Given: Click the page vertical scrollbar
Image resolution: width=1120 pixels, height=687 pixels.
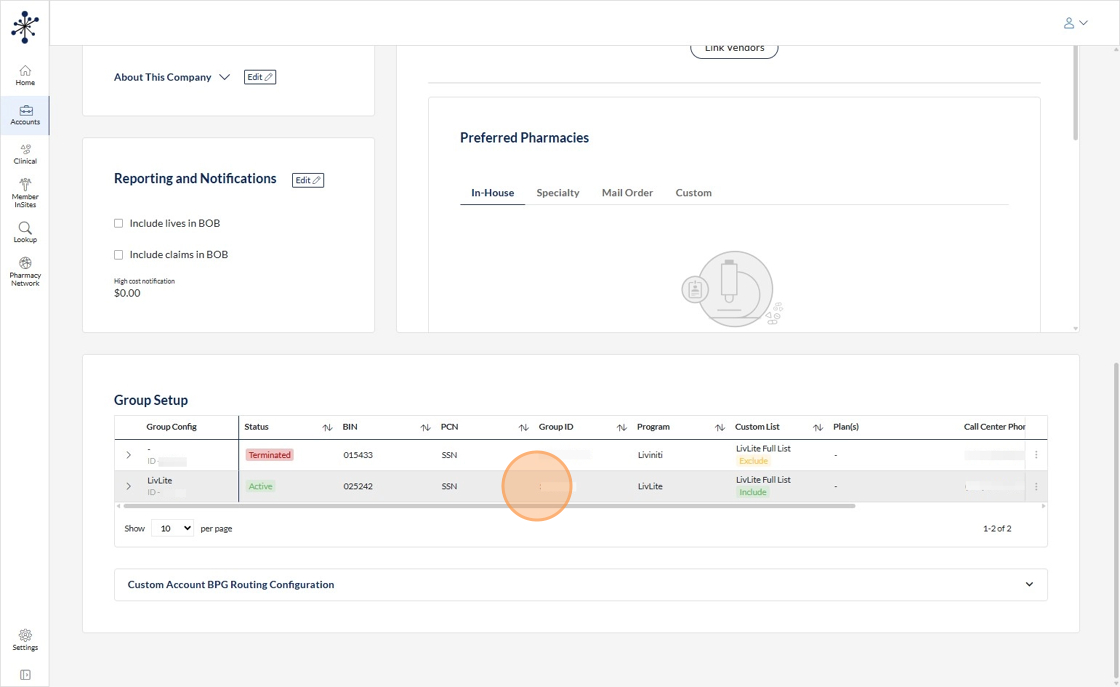Looking at the screenshot, I should pyautogui.click(x=1116, y=521).
